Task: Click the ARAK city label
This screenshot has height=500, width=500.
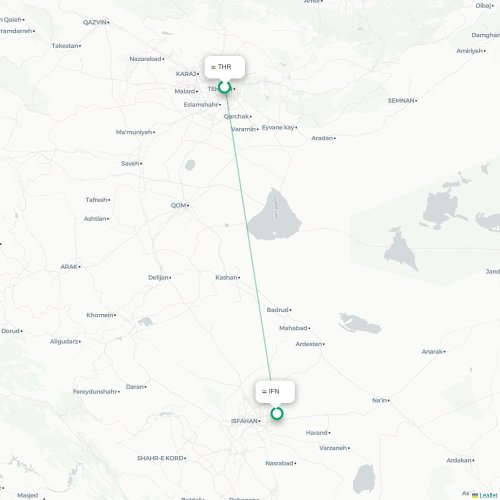Action: click(x=69, y=267)
